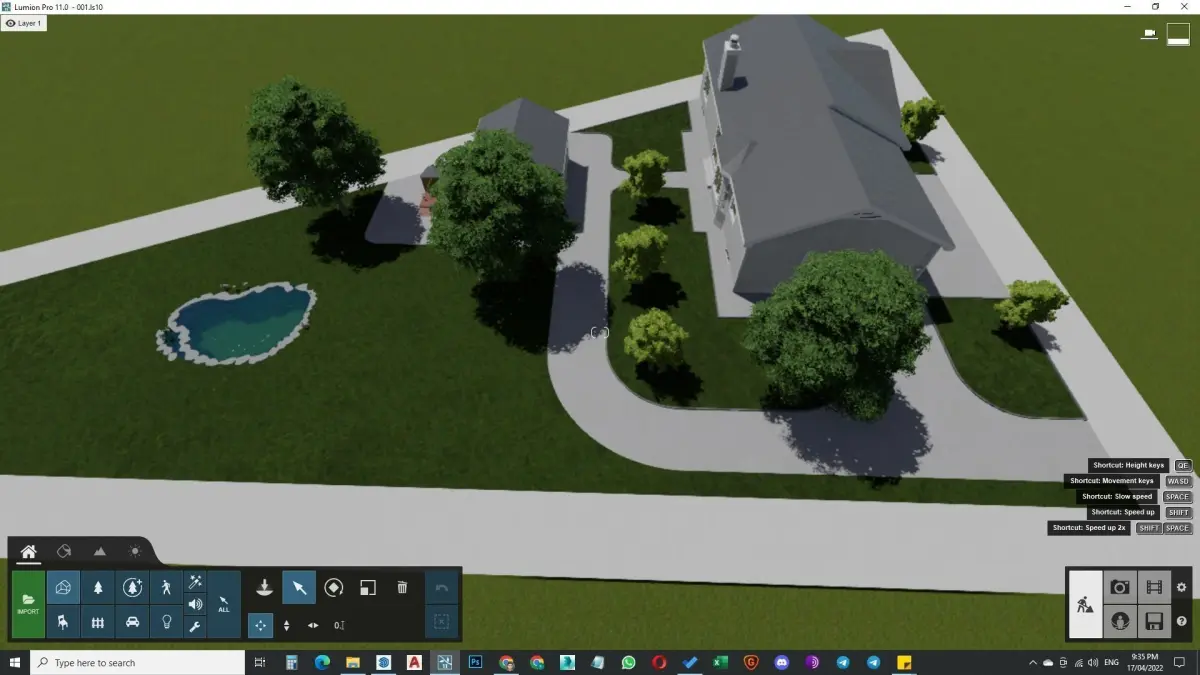This screenshot has height=675, width=1200.
Task: Open the Save floppy disk icon
Action: pos(1154,622)
